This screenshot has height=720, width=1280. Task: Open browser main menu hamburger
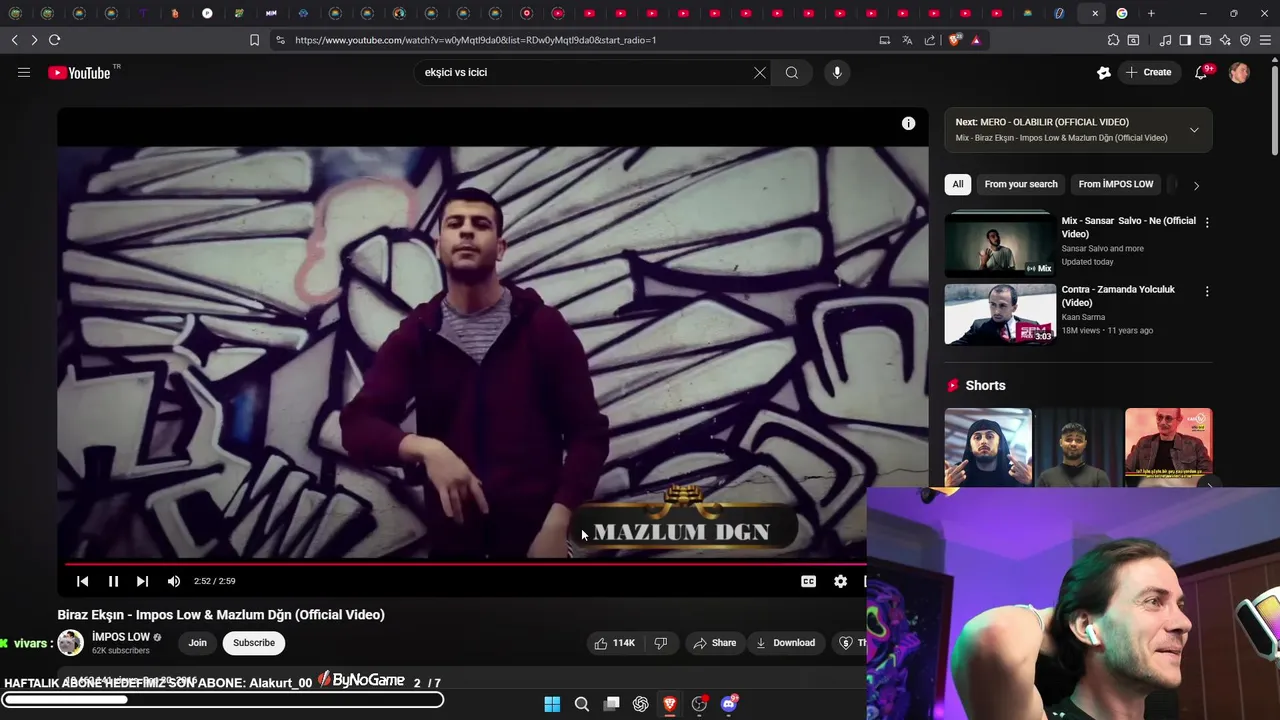click(1266, 40)
